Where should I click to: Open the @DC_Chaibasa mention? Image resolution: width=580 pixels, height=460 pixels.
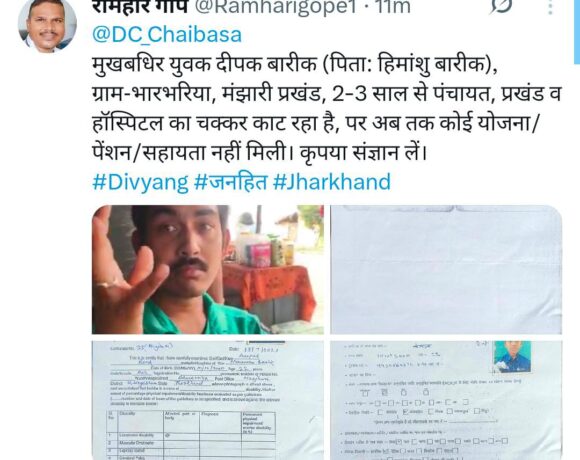click(167, 34)
